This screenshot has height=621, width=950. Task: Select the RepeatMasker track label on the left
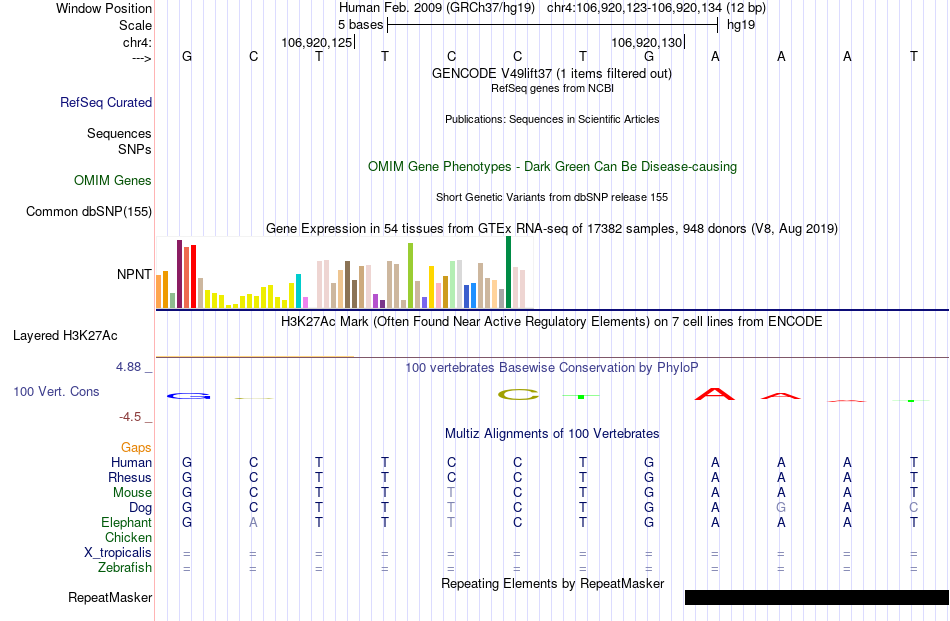[110, 597]
